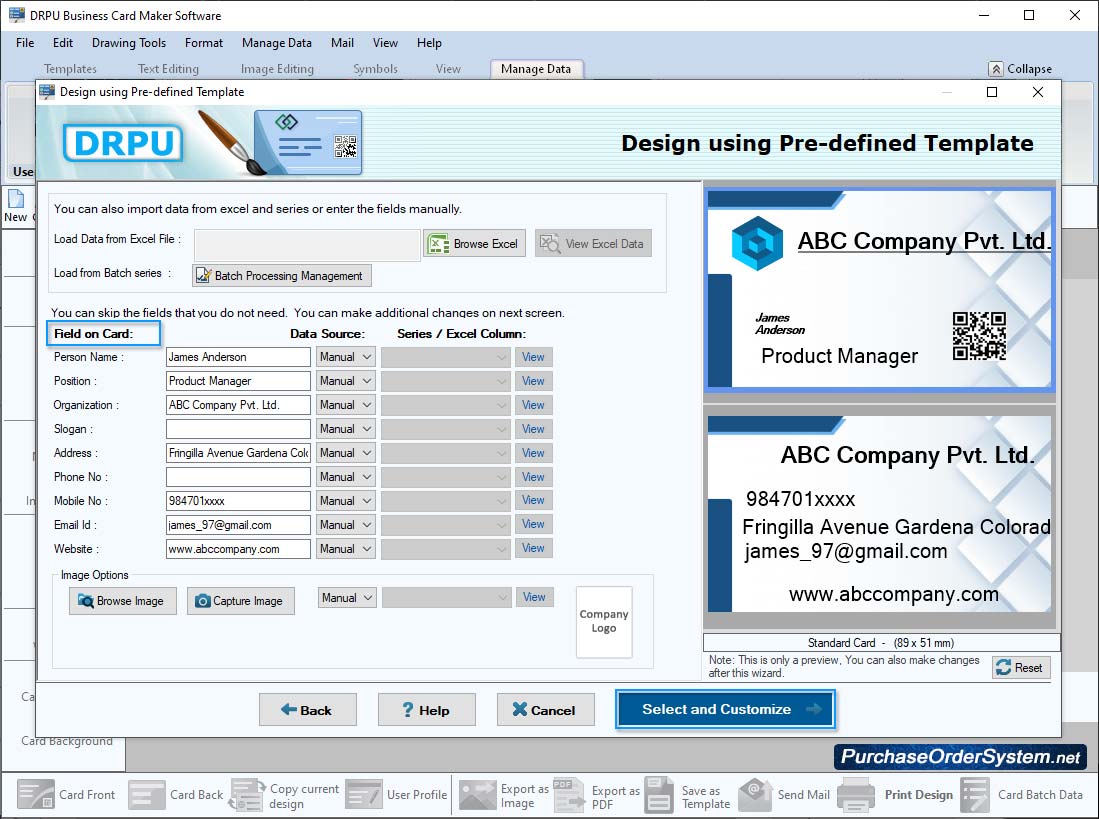This screenshot has height=819, width=1099.
Task: Click View Excel Data button
Action: coord(593,244)
